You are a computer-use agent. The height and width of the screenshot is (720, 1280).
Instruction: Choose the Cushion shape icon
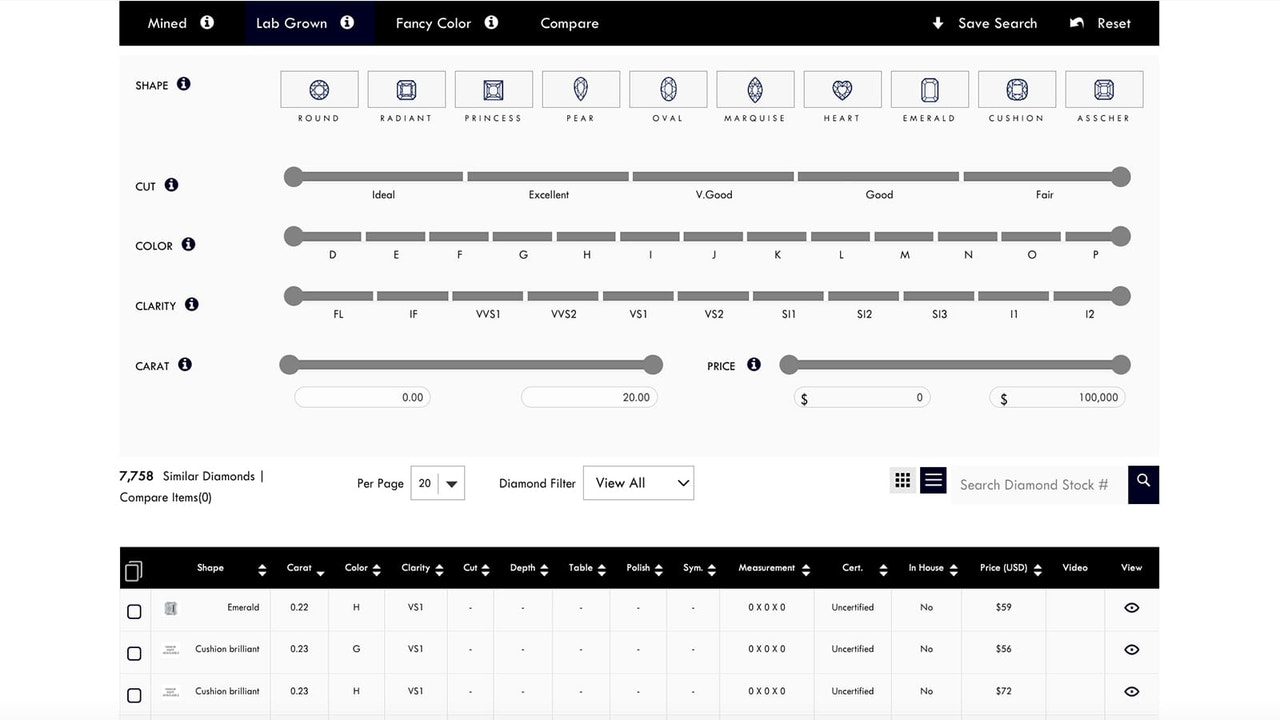[x=1017, y=90]
